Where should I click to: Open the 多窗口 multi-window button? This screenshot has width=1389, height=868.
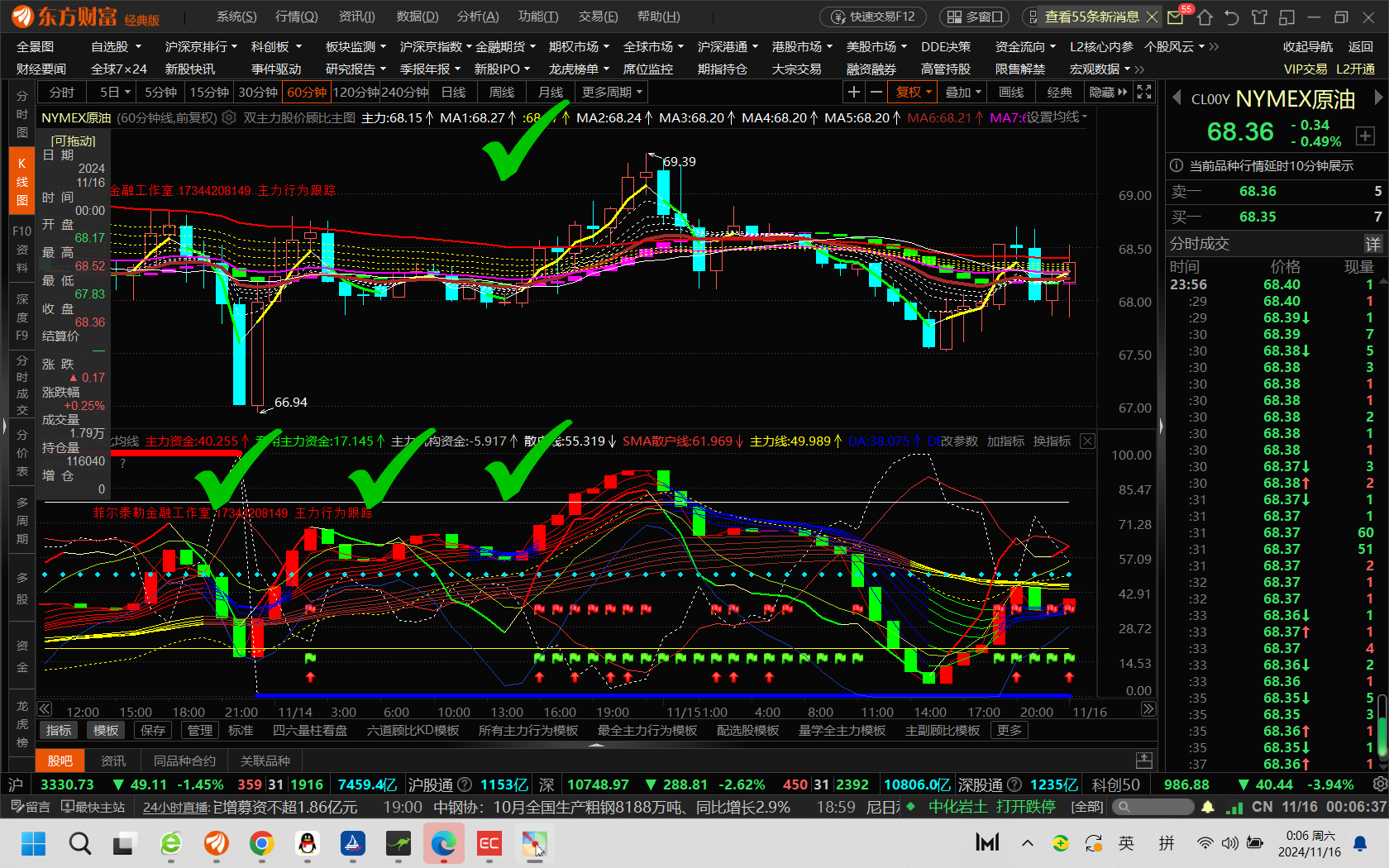click(976, 17)
